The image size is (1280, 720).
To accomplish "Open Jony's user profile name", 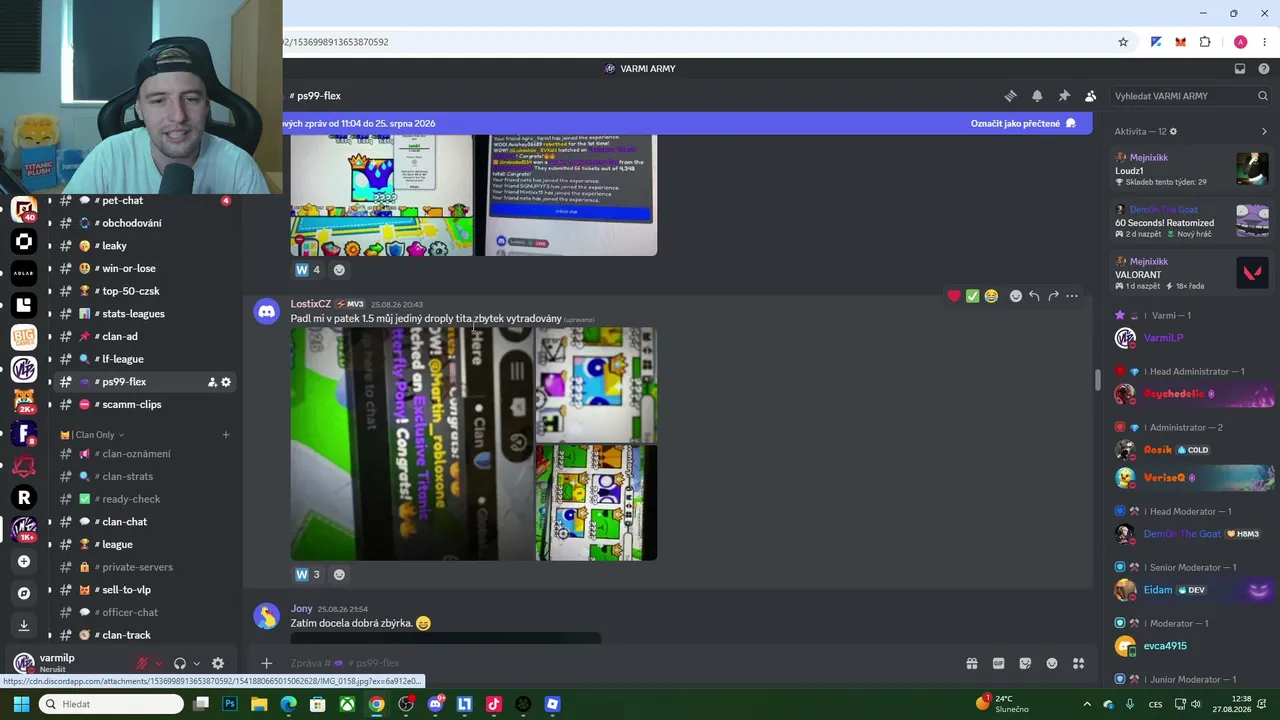I will click(x=302, y=608).
